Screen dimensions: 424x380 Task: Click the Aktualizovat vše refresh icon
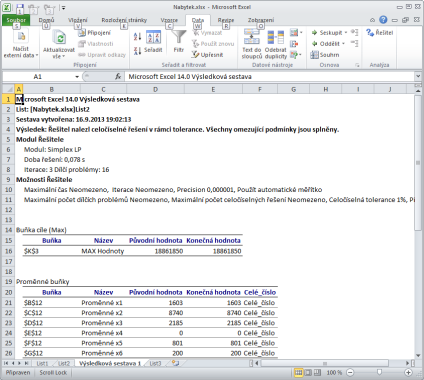59,37
